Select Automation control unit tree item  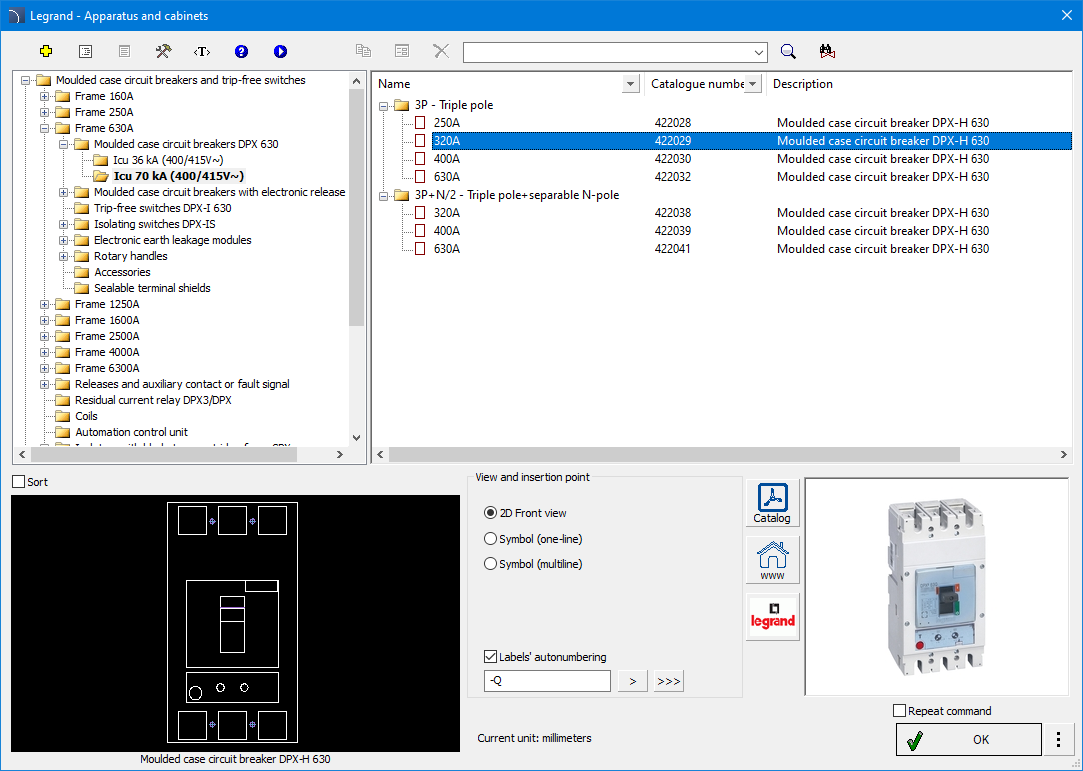click(x=131, y=432)
